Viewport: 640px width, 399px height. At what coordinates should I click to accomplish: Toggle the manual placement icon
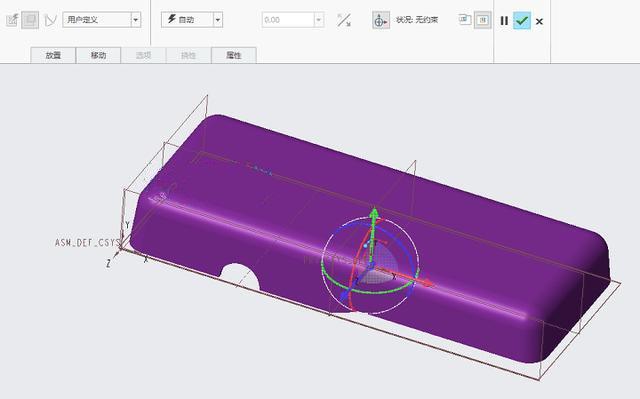tap(30, 20)
